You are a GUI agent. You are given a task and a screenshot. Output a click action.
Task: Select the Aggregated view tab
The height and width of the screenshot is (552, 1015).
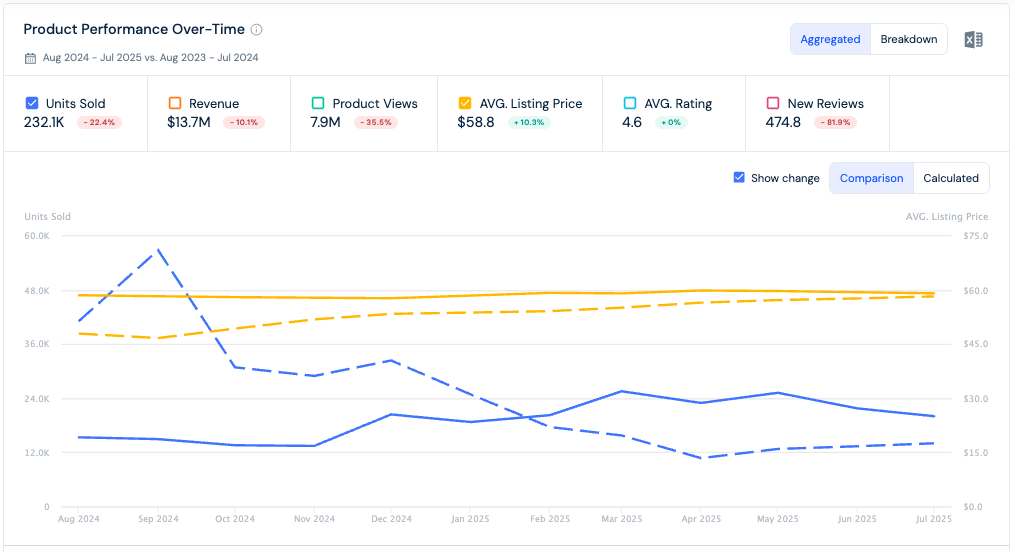(x=830, y=39)
